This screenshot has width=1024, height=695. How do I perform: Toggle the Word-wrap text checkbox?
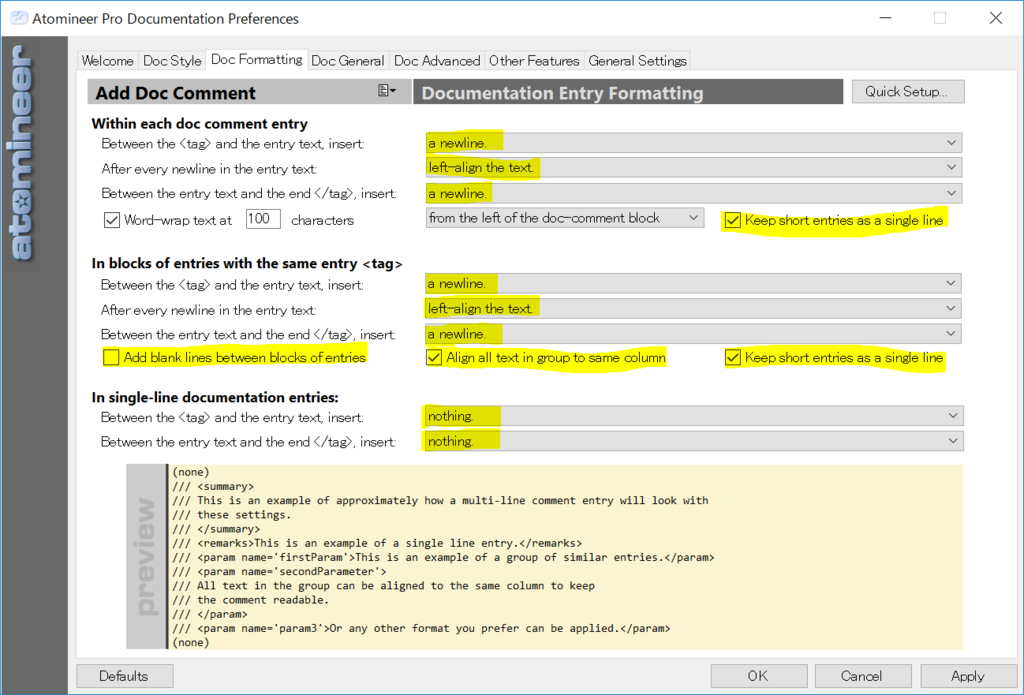point(112,220)
